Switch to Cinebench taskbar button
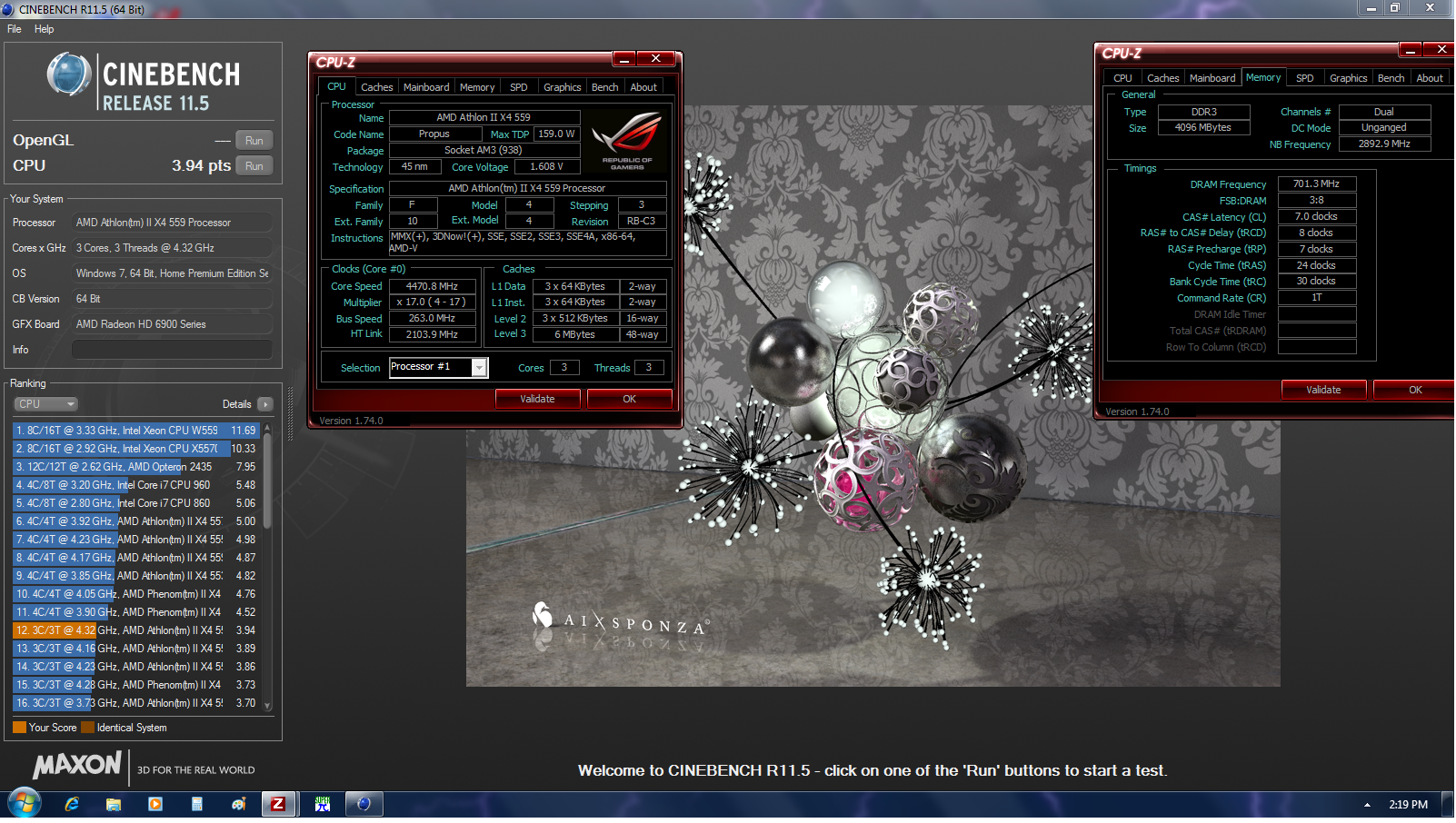This screenshot has width=1456, height=823. [x=364, y=804]
